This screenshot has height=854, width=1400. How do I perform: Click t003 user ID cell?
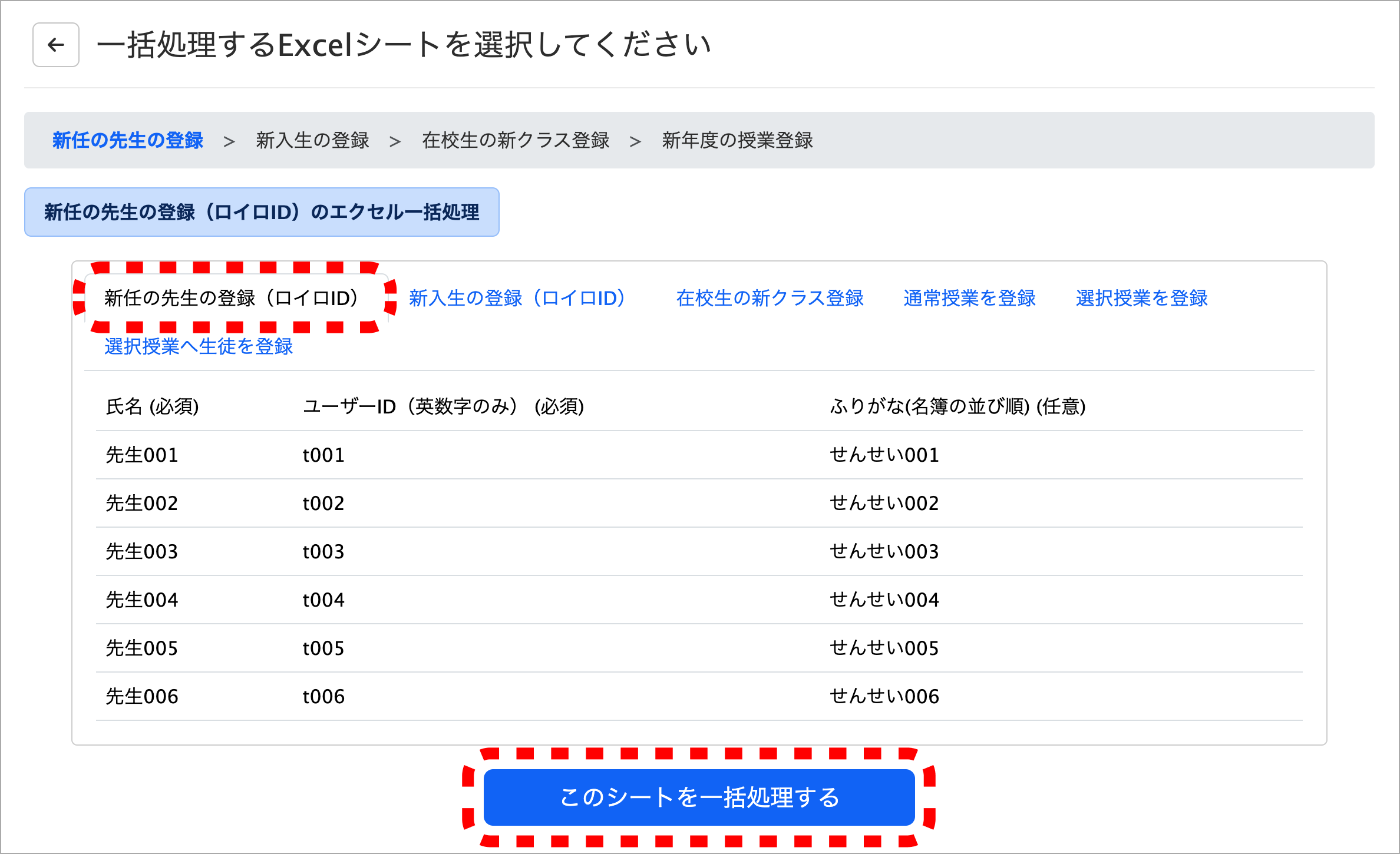click(x=323, y=551)
